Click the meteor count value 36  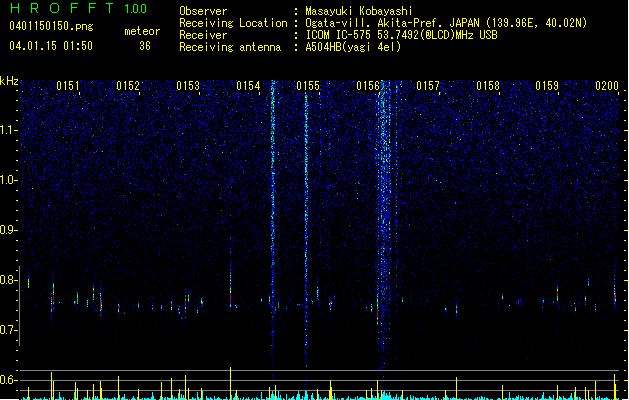point(145,46)
